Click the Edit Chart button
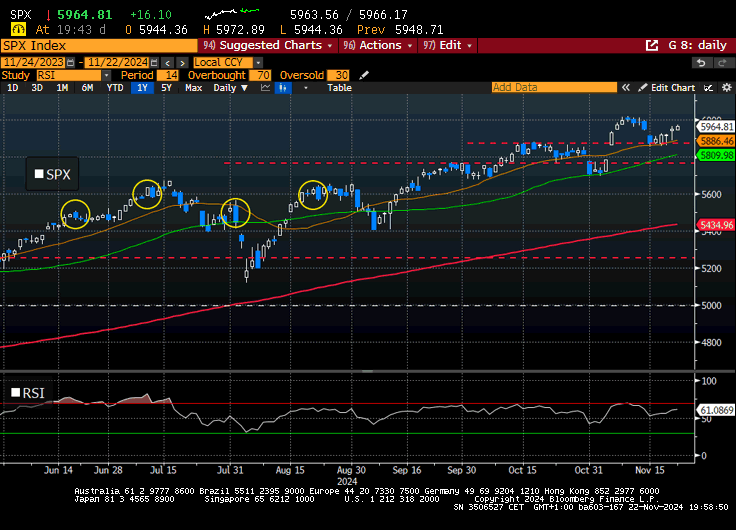The height and width of the screenshot is (530, 736). click(667, 88)
